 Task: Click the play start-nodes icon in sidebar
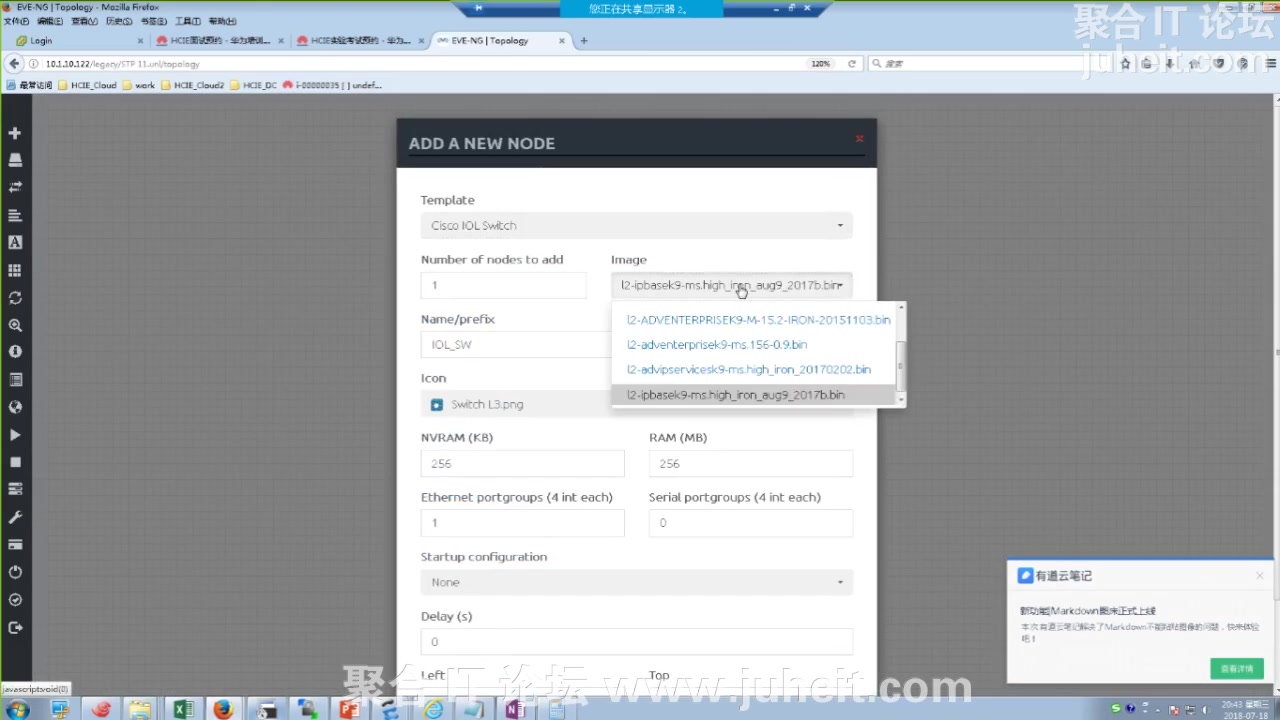pos(15,435)
